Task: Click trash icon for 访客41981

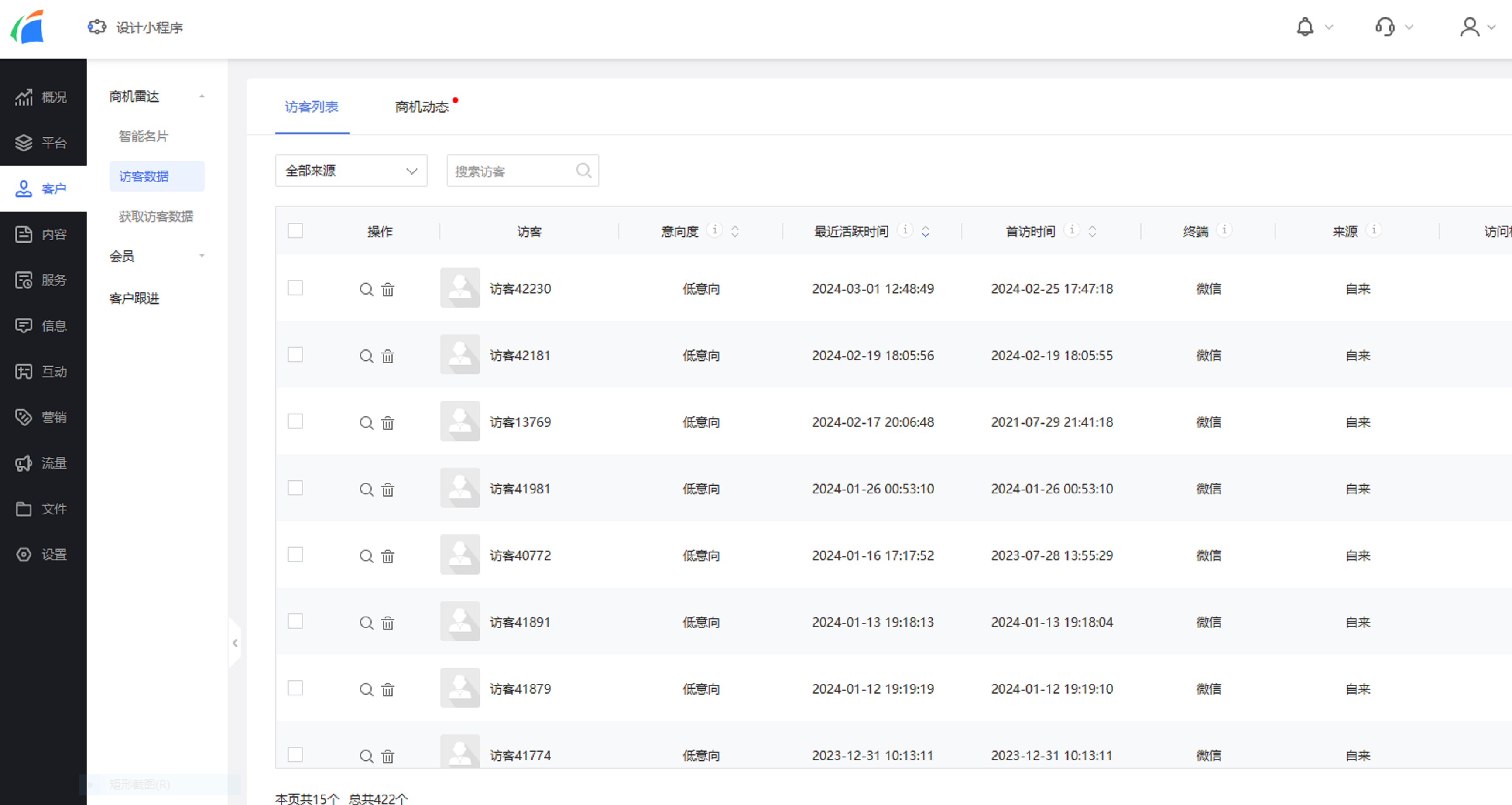Action: [x=388, y=490]
